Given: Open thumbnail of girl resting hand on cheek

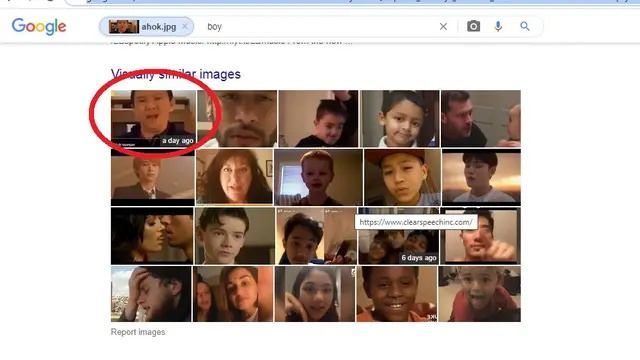Looking at the screenshot, I should (315, 294).
